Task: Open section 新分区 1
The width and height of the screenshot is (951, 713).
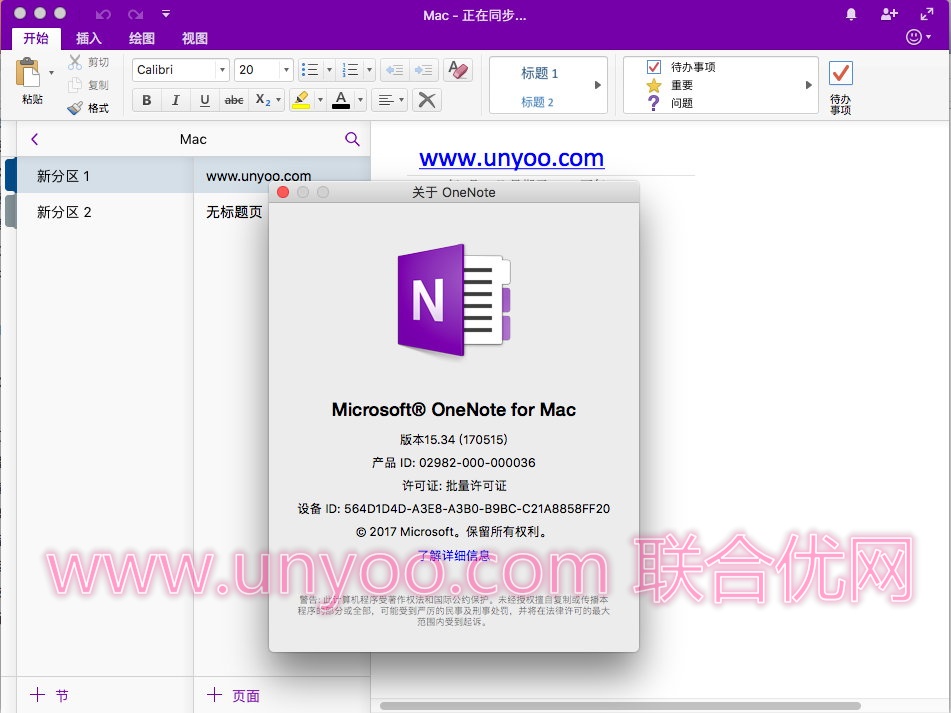Action: point(104,176)
